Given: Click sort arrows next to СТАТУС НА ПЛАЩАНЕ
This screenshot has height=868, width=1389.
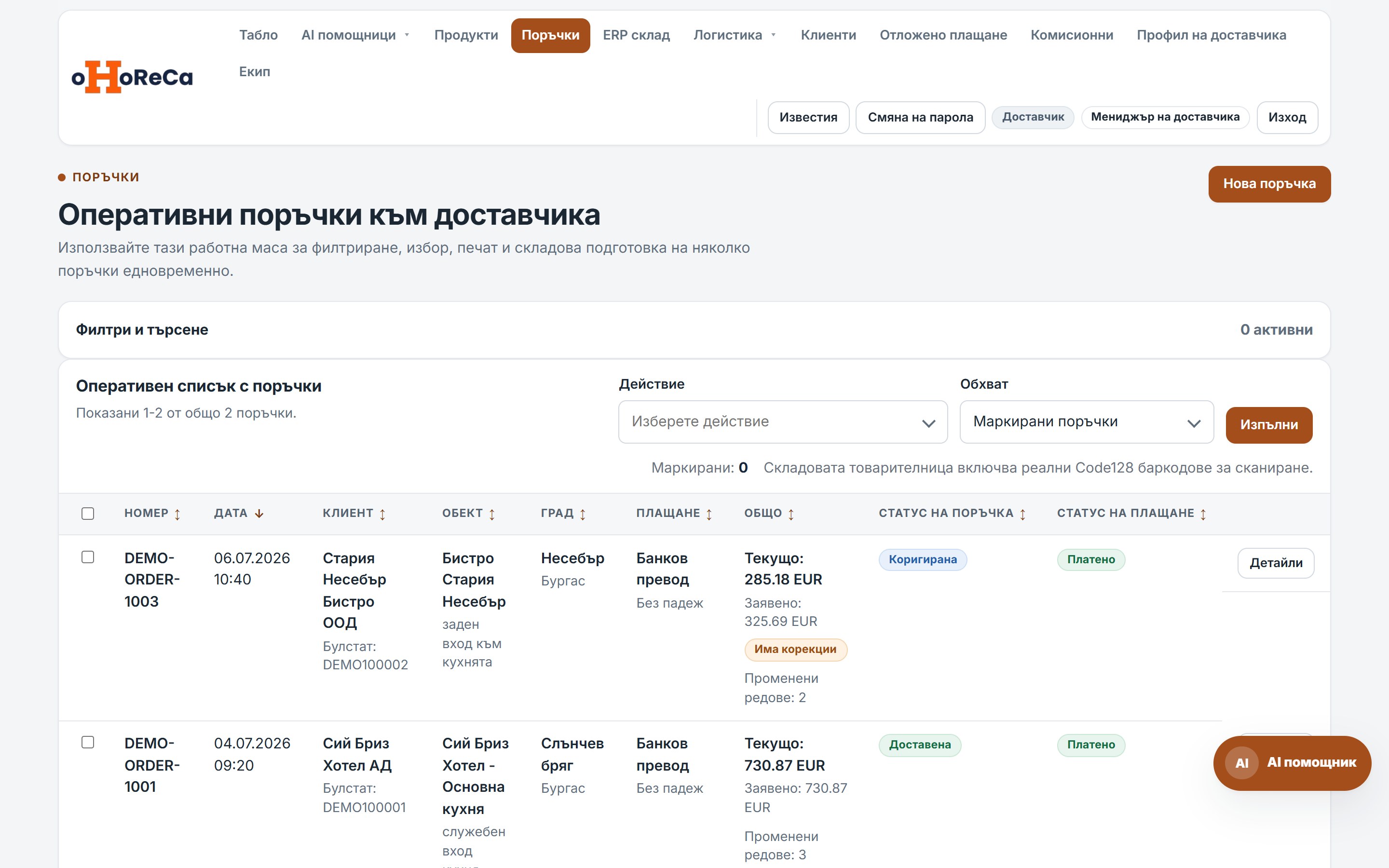Looking at the screenshot, I should click(1203, 515).
